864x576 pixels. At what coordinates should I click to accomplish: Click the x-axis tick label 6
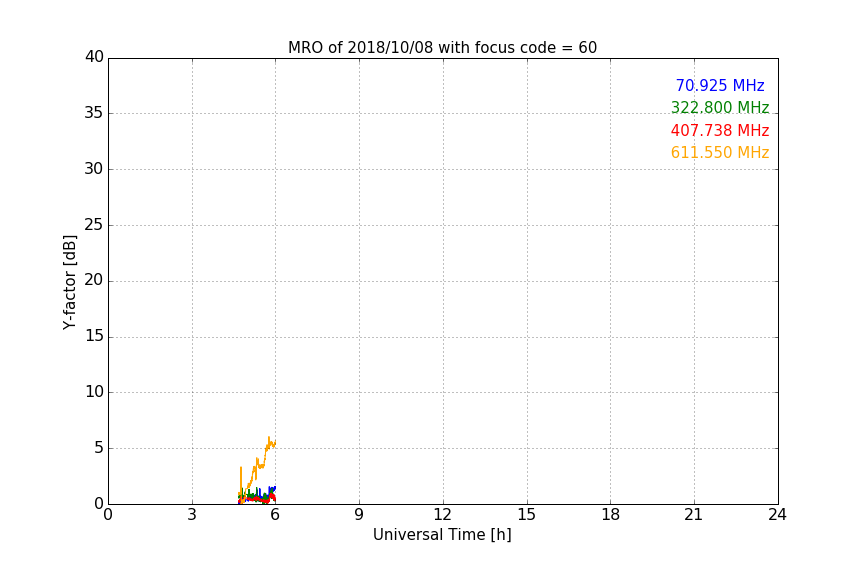point(276,515)
